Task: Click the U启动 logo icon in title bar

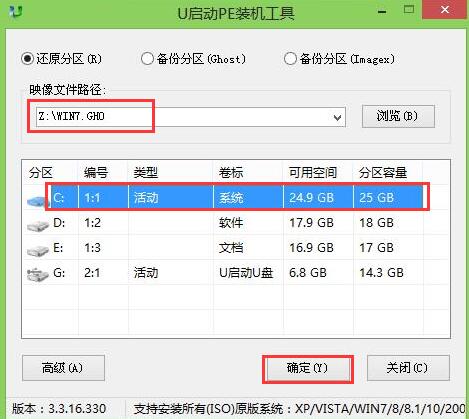Action: click(16, 13)
